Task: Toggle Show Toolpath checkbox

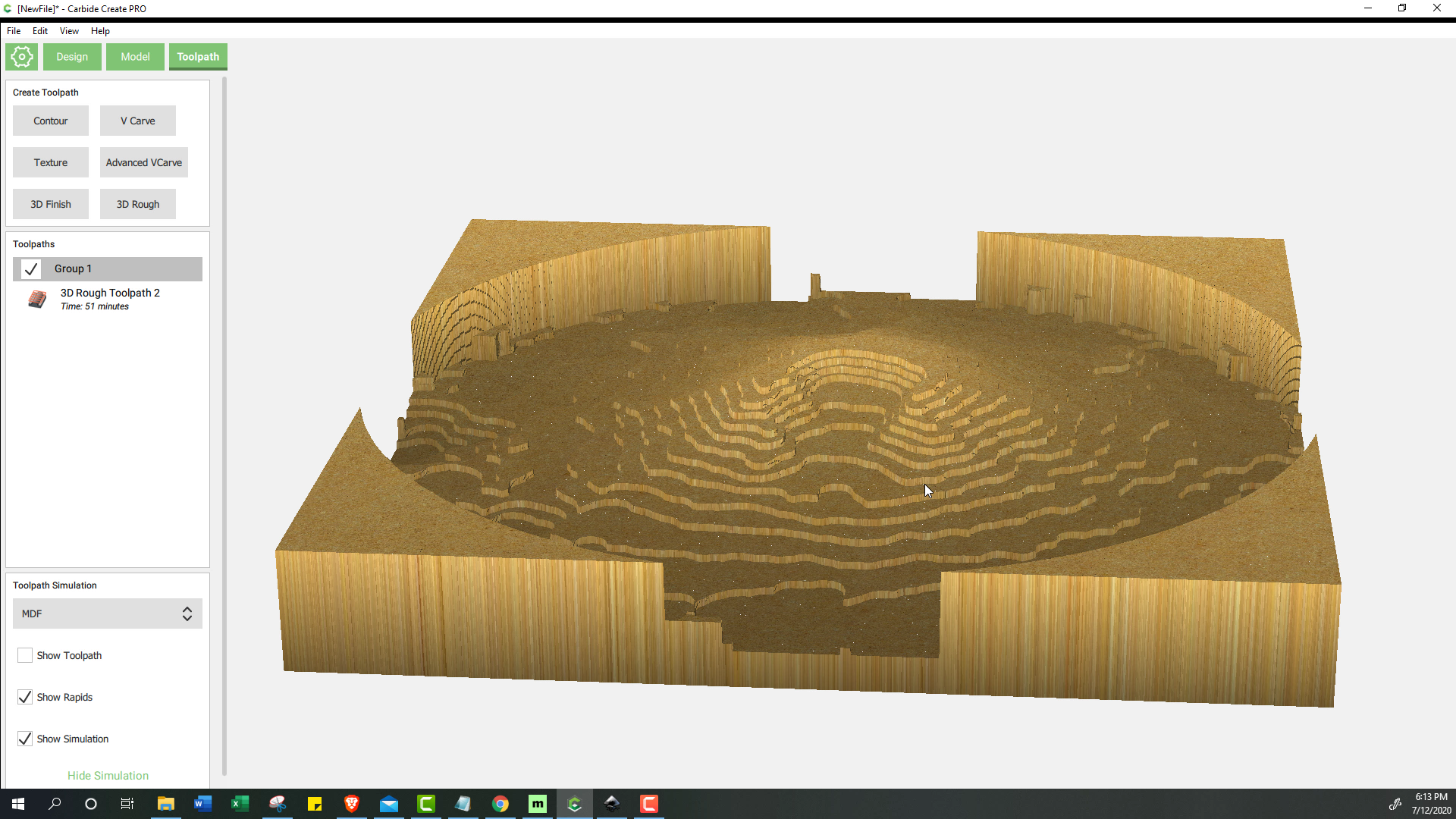Action: point(24,655)
